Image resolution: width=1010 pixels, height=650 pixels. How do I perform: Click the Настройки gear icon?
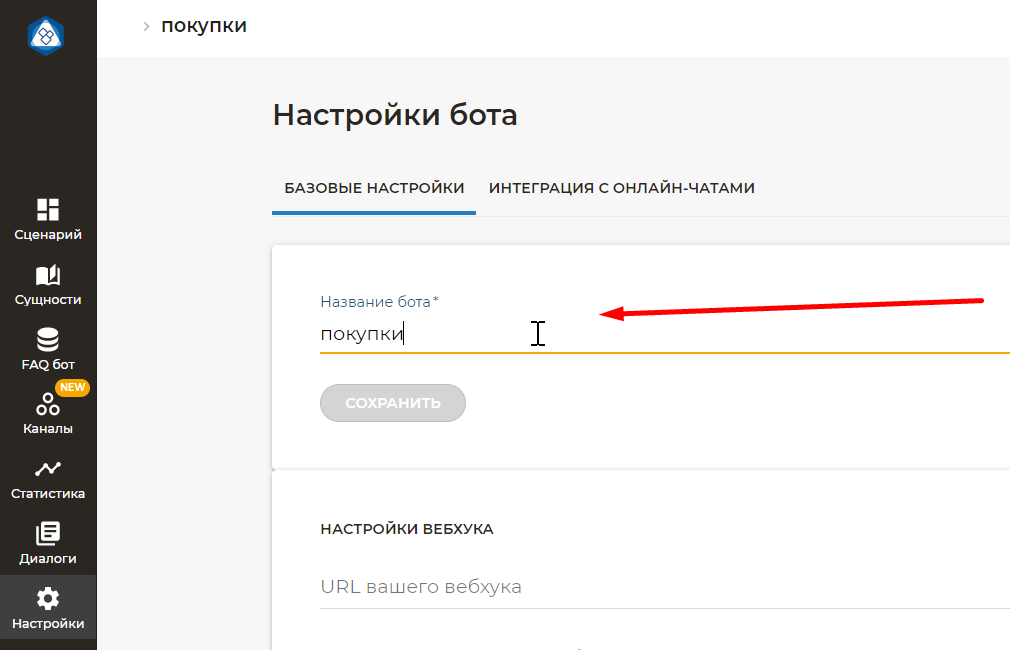[48, 598]
